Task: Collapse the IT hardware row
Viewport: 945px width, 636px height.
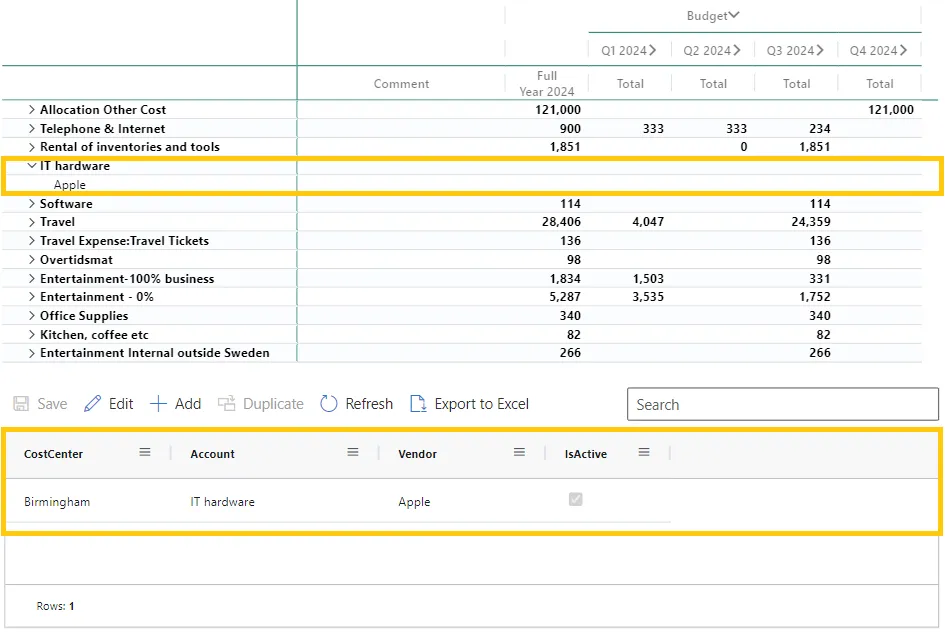Action: (x=32, y=166)
